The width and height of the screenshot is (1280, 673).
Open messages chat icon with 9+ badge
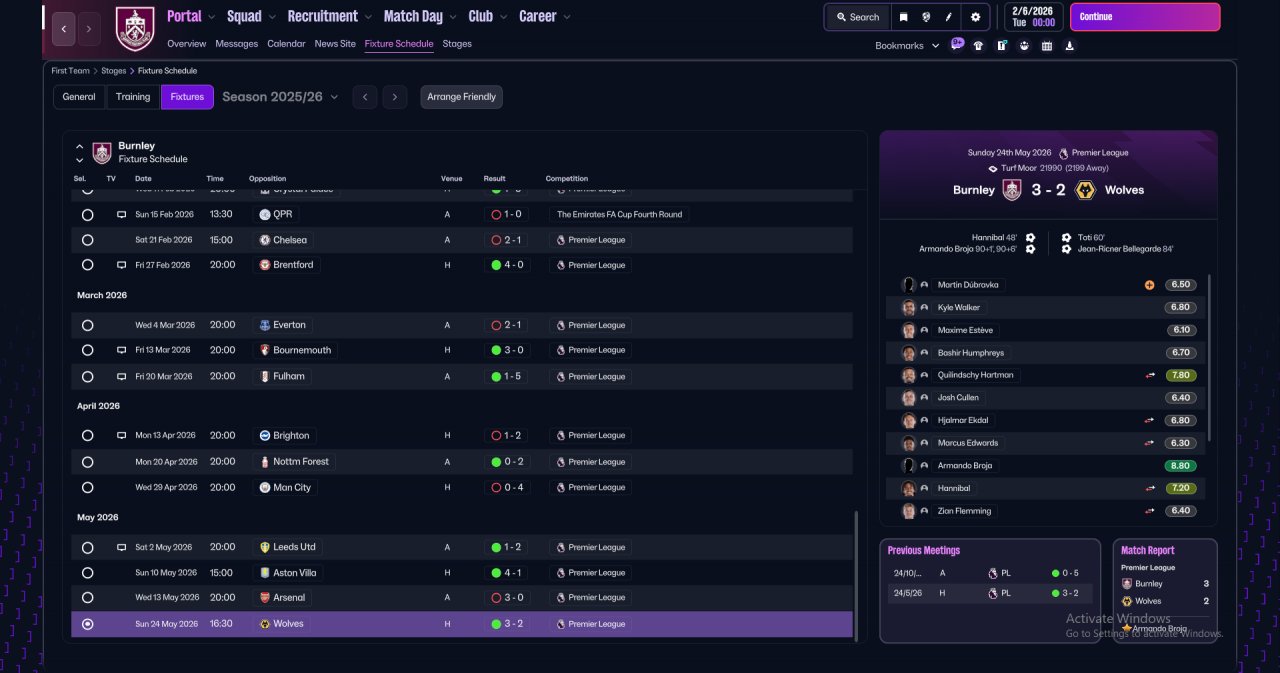pos(957,44)
